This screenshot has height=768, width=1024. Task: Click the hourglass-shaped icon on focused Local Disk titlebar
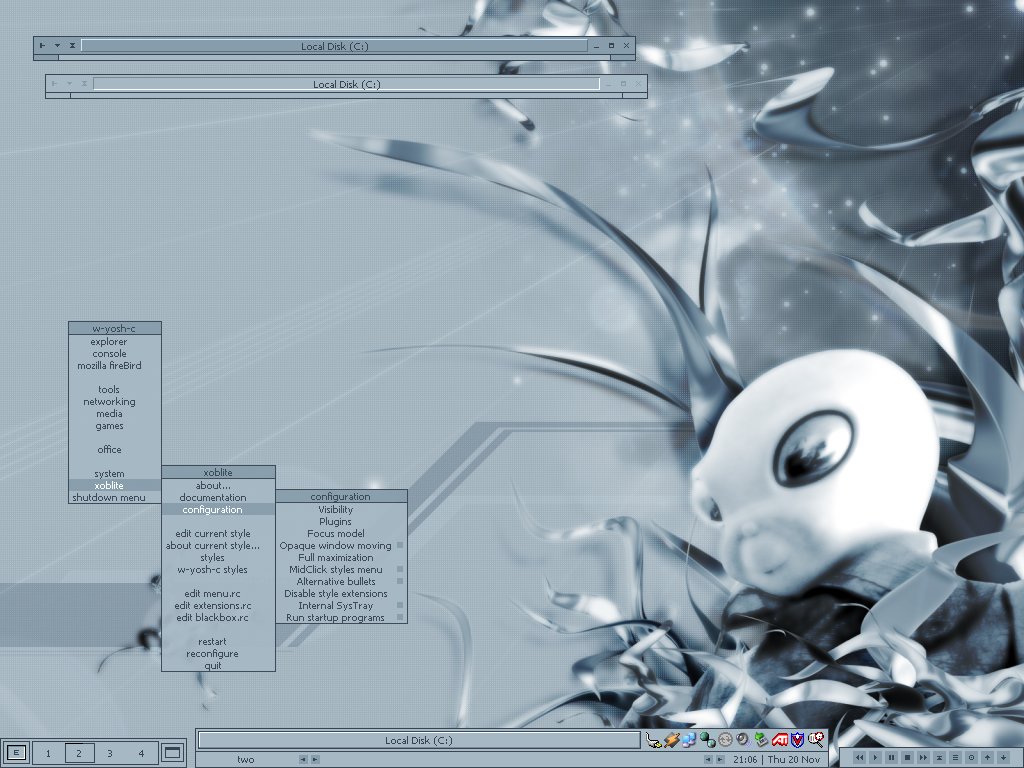pos(72,46)
